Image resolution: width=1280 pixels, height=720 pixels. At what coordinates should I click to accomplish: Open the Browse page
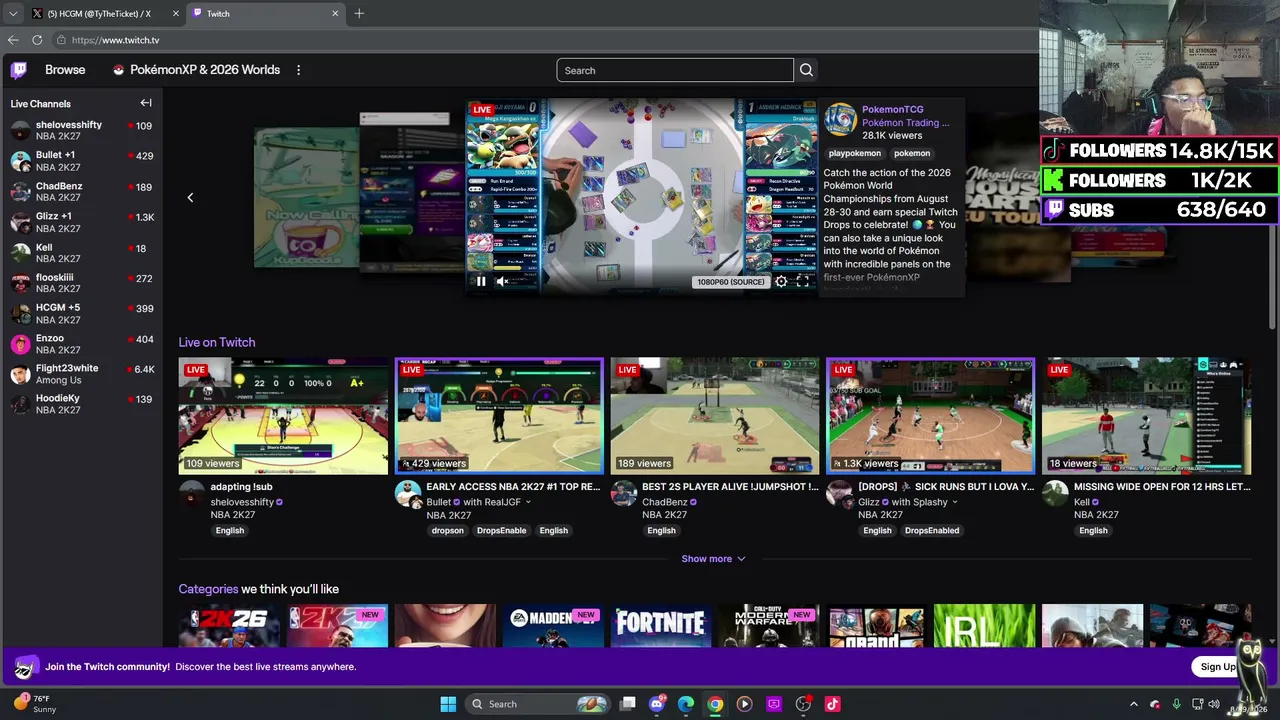[65, 70]
